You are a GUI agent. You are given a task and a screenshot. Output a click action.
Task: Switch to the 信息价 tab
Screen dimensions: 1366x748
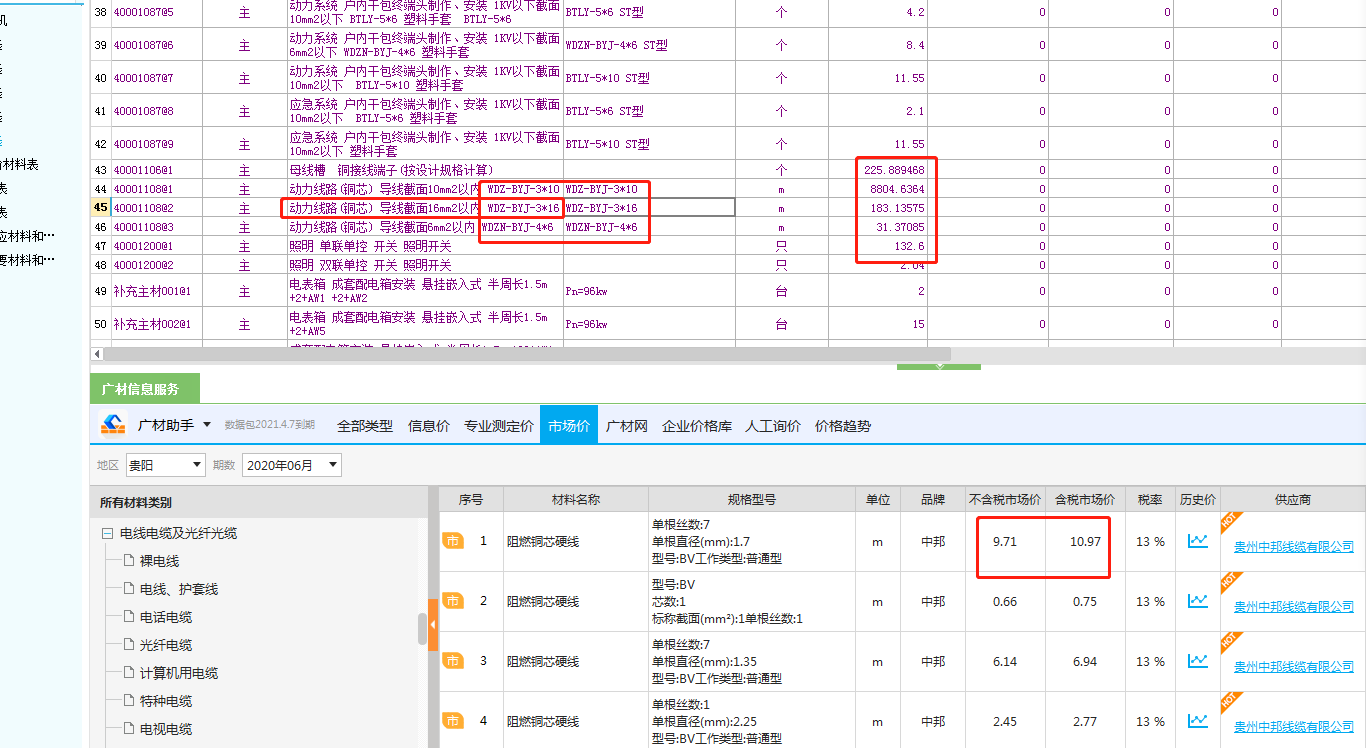(429, 426)
